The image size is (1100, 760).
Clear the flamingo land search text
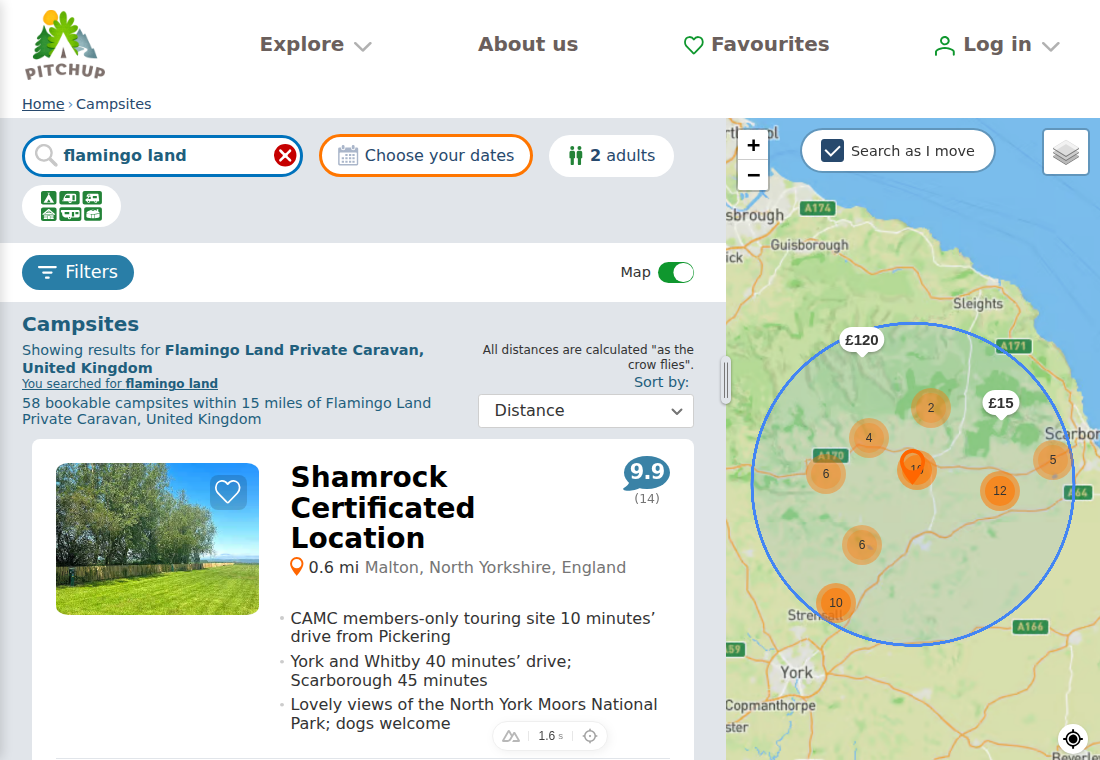[285, 155]
